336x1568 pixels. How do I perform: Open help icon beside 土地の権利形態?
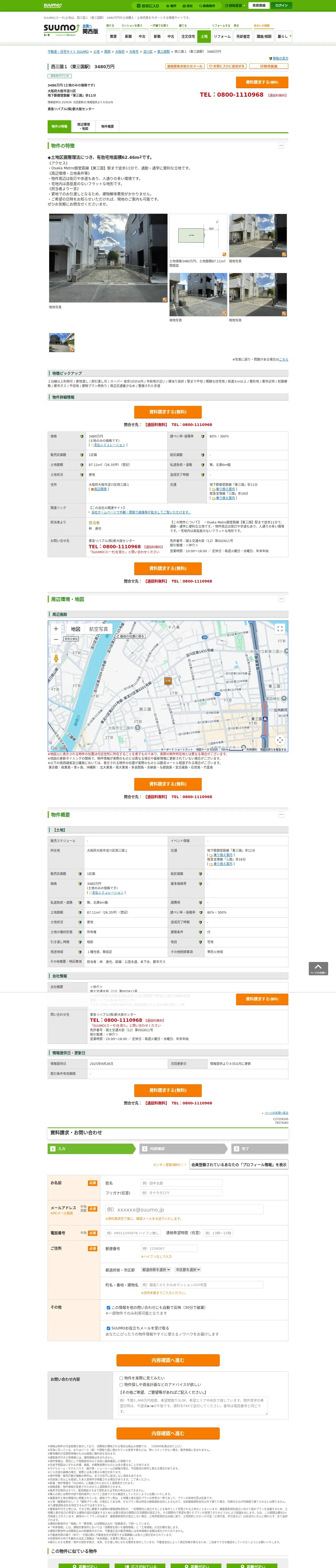point(80,932)
